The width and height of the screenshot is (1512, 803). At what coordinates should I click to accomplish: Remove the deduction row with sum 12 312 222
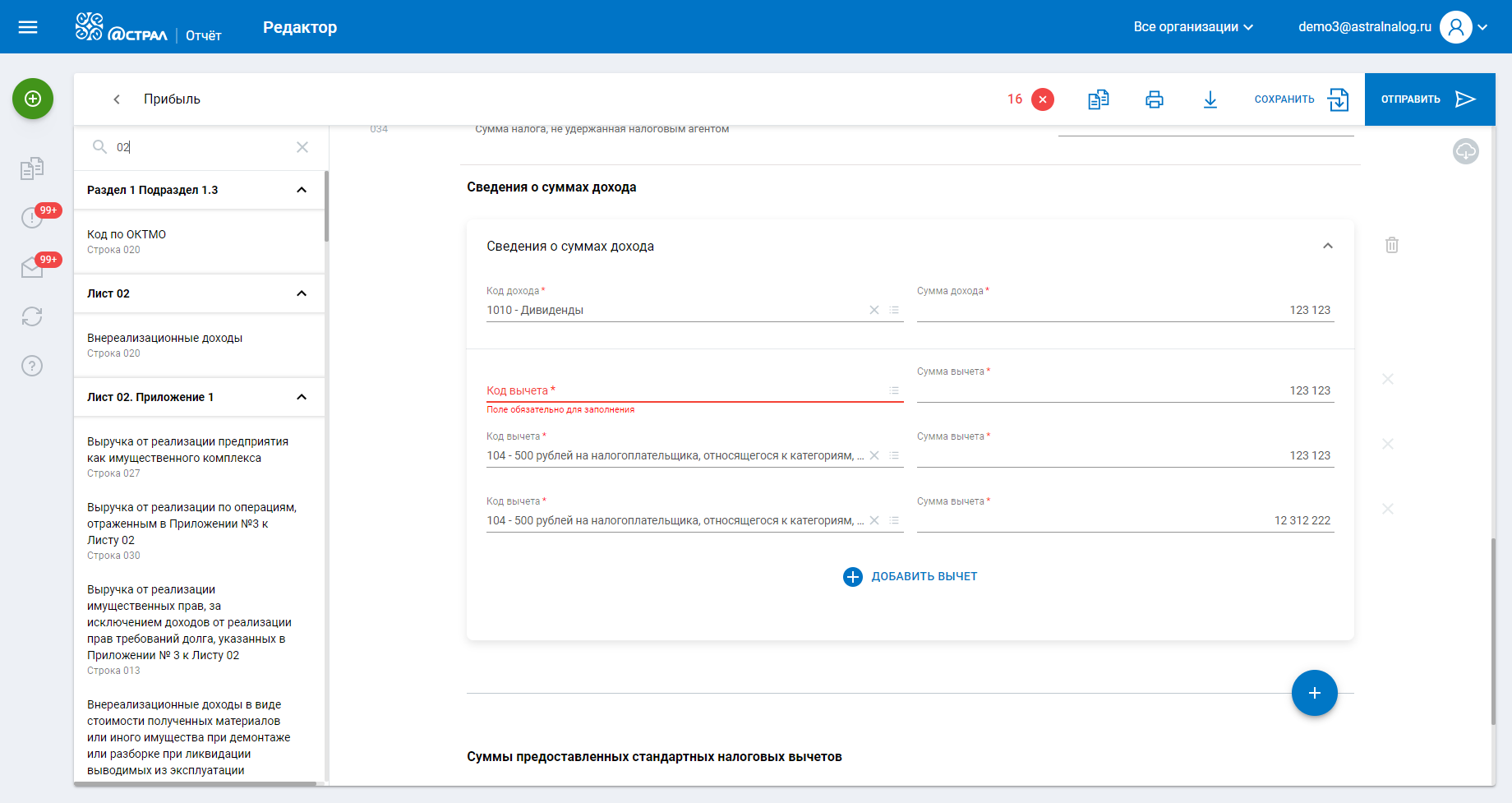coord(1388,509)
